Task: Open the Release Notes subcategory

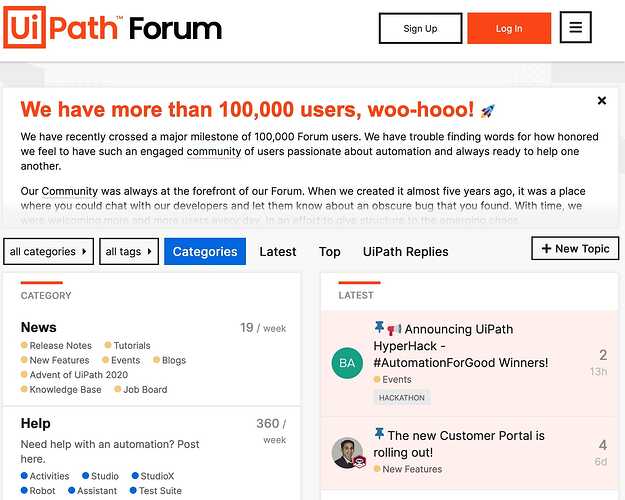Action: tap(56, 345)
